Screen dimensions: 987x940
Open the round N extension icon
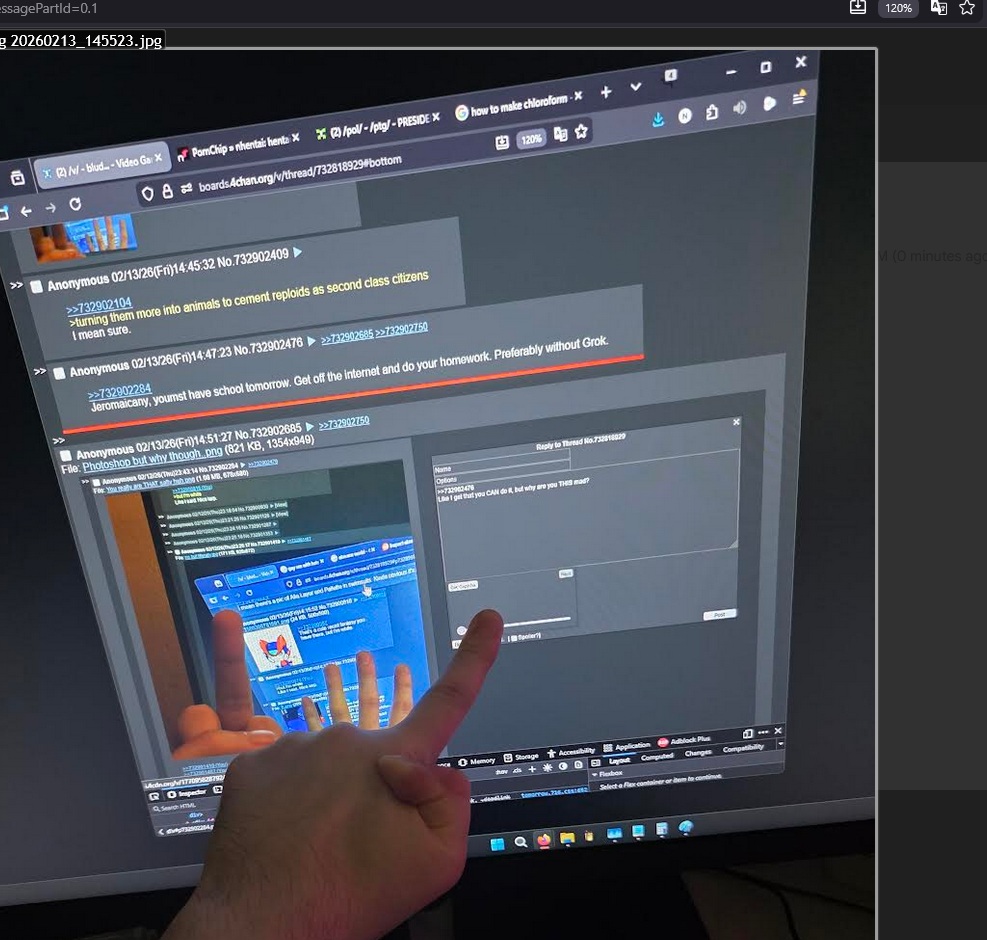(x=685, y=115)
